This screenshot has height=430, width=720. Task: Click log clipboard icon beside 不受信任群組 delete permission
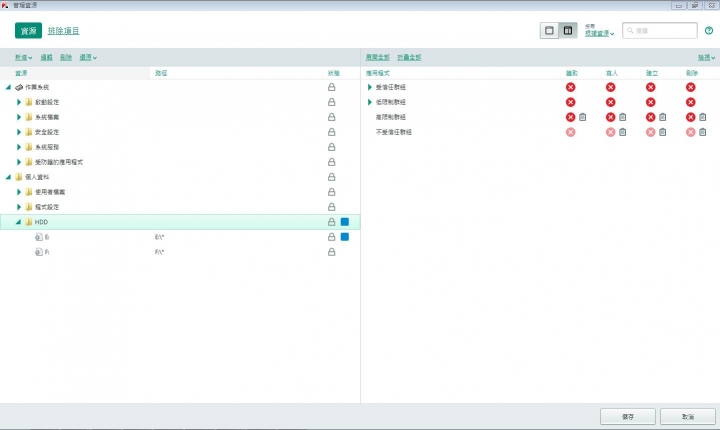coord(702,132)
